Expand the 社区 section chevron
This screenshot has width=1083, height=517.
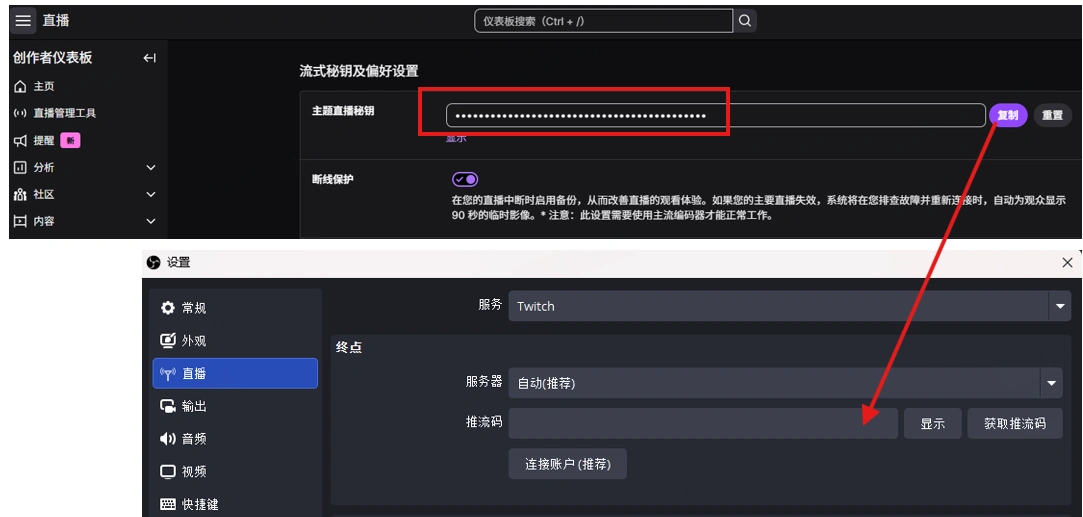(x=151, y=195)
